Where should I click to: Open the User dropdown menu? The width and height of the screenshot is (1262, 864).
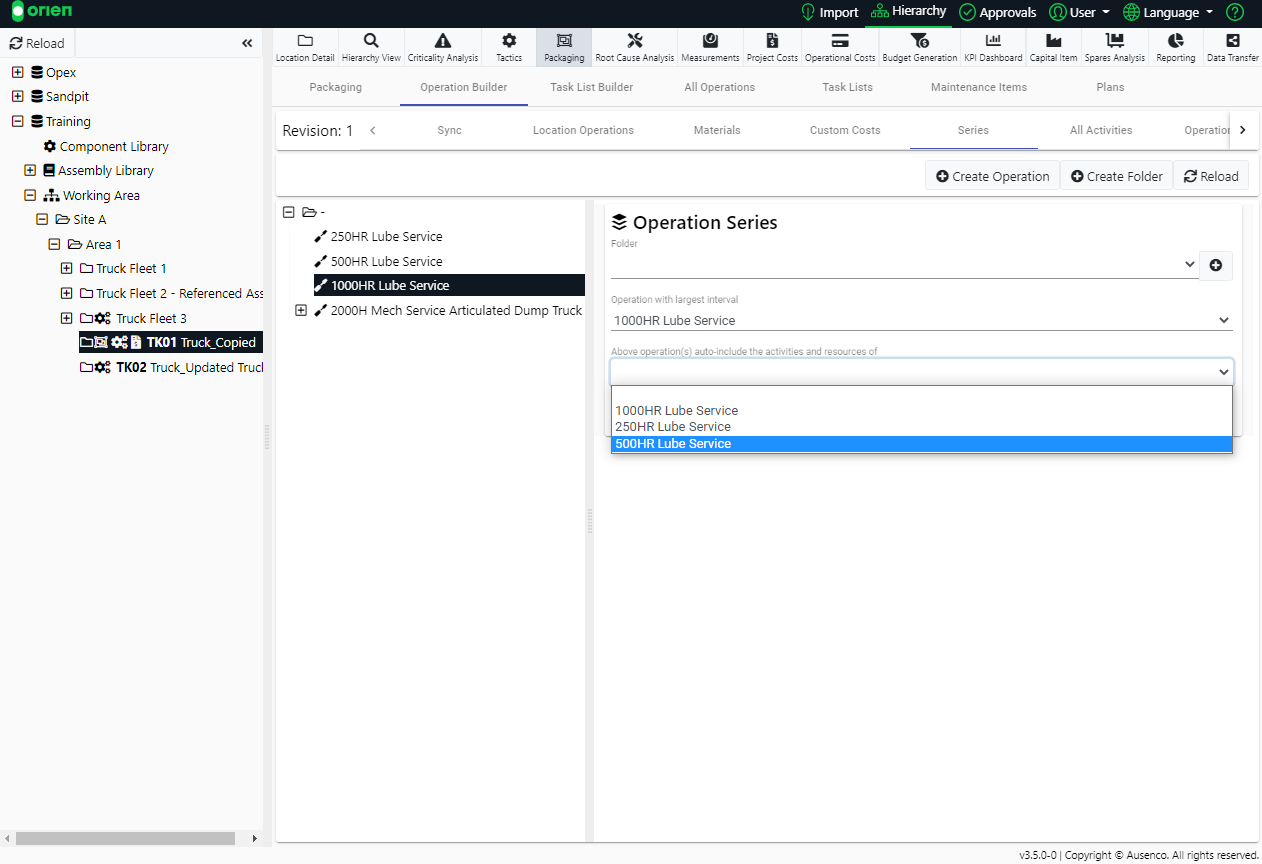[x=1080, y=12]
